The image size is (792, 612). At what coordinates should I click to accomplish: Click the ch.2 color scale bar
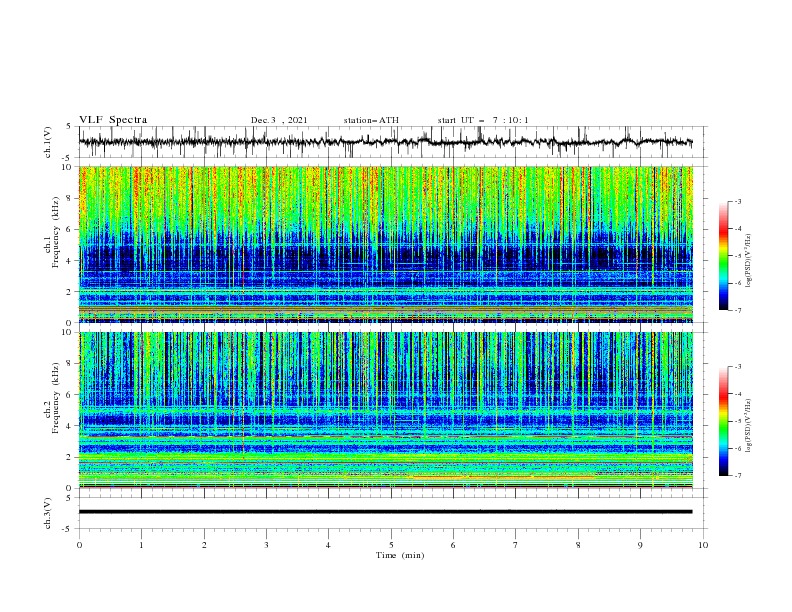tap(723, 421)
